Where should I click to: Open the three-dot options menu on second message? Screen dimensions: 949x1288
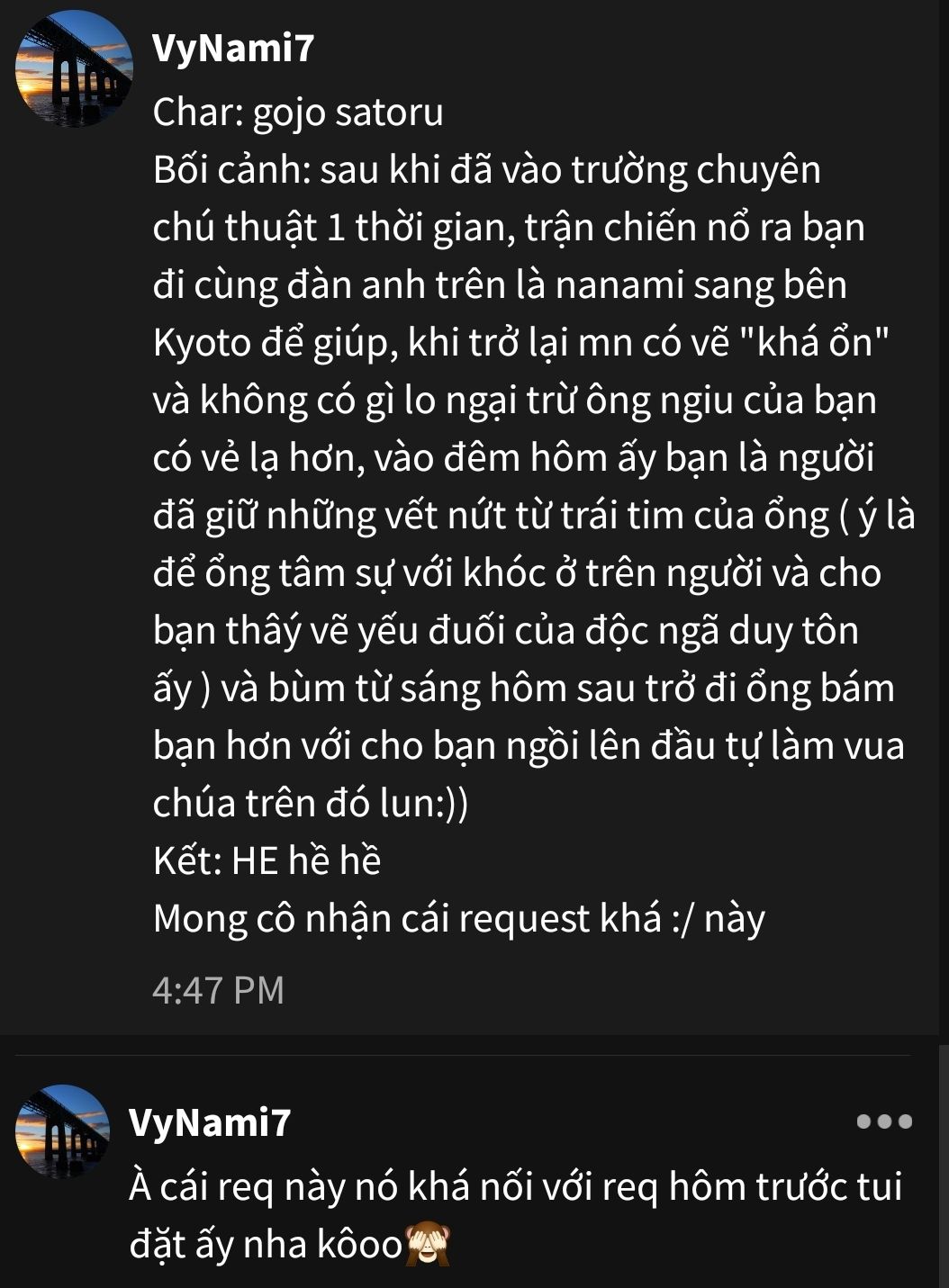(884, 1121)
